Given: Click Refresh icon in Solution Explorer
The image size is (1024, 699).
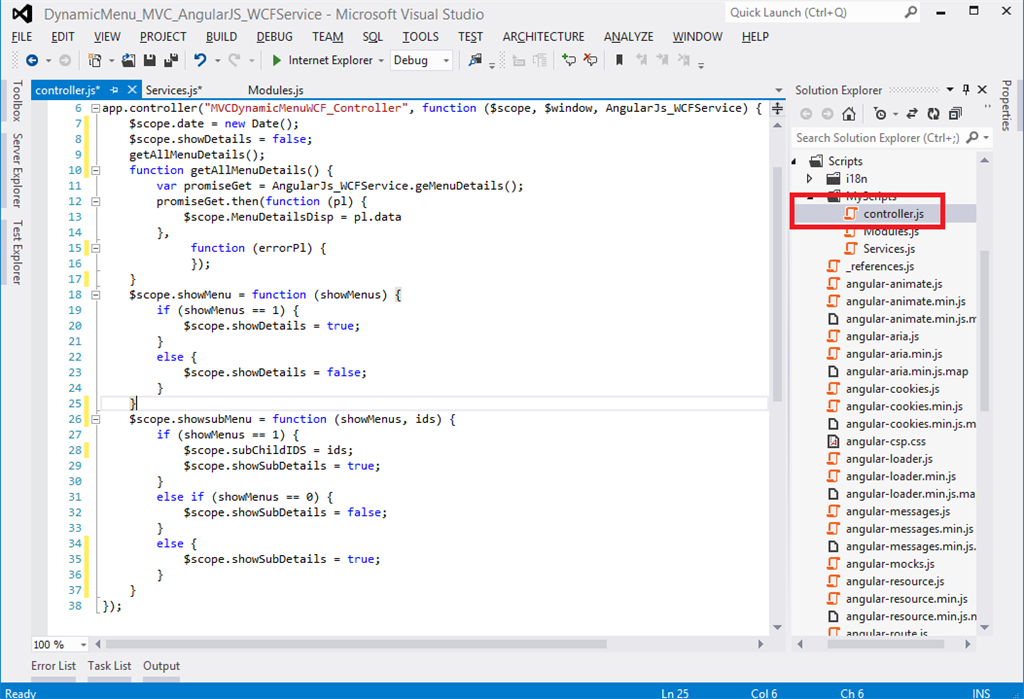Looking at the screenshot, I should (933, 114).
